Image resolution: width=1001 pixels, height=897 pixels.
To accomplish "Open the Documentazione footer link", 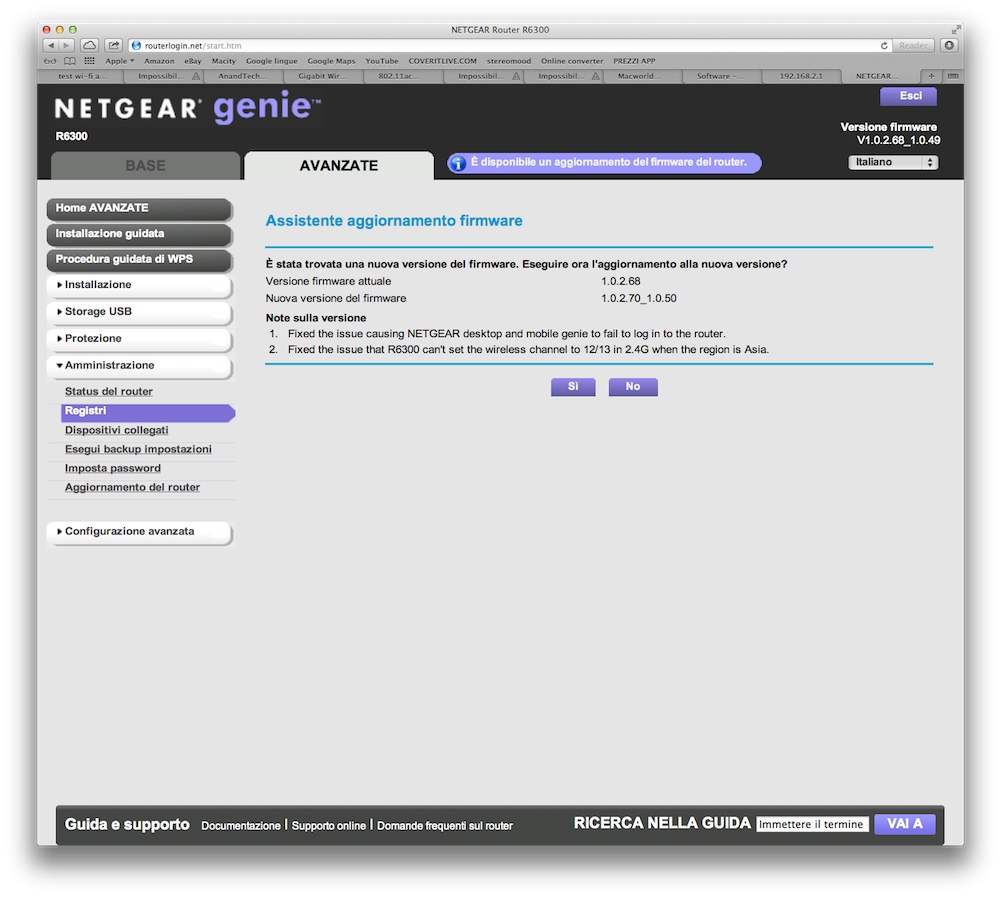I will (x=241, y=825).
